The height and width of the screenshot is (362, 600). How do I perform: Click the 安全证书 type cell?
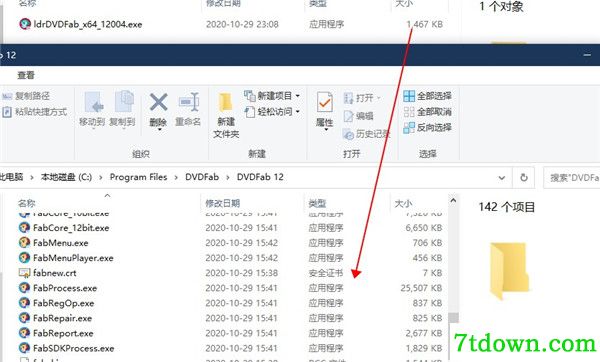(x=326, y=273)
